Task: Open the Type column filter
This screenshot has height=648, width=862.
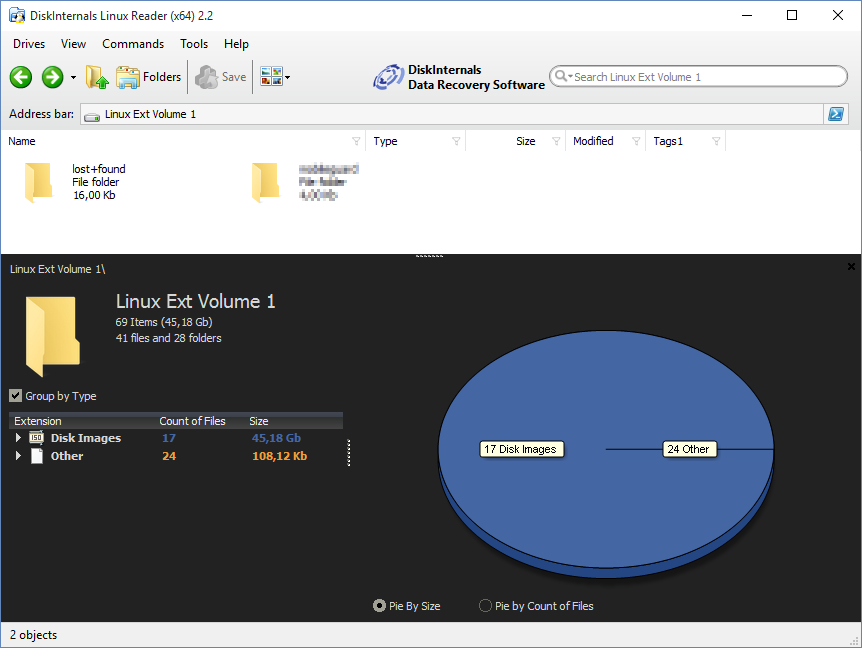Action: point(456,141)
